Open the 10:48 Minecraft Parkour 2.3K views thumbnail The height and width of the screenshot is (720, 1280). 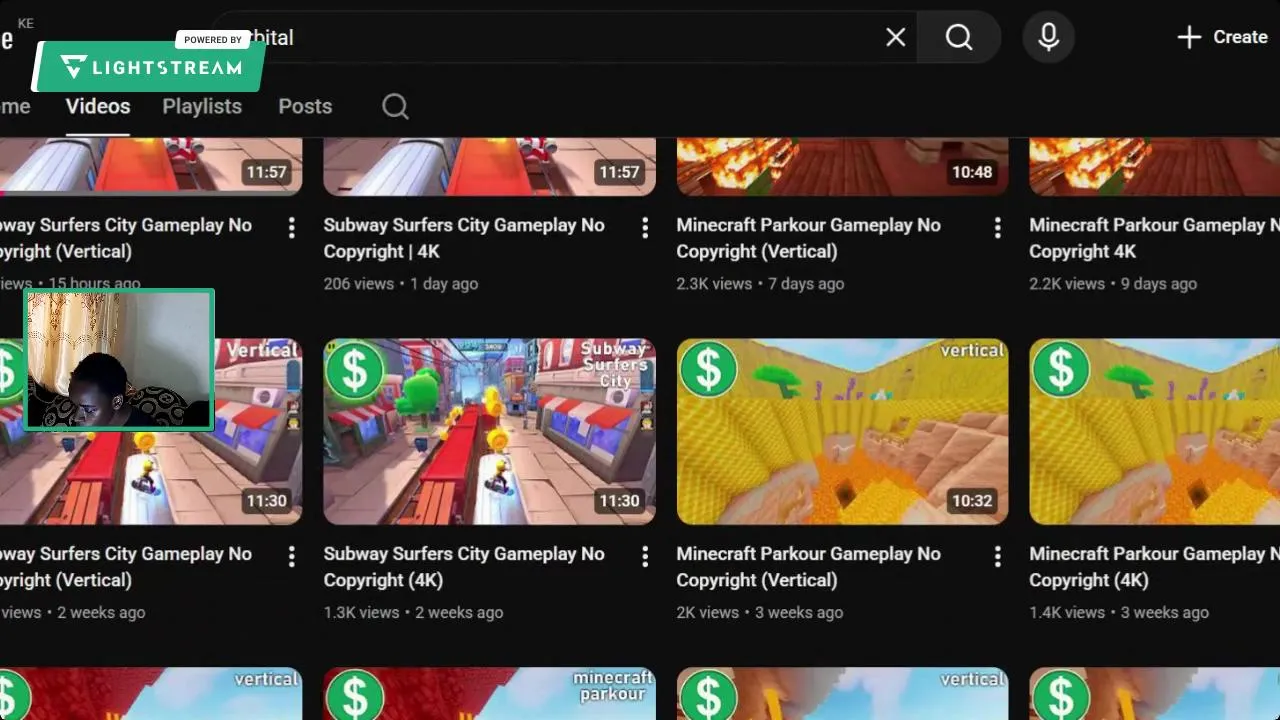(x=842, y=166)
